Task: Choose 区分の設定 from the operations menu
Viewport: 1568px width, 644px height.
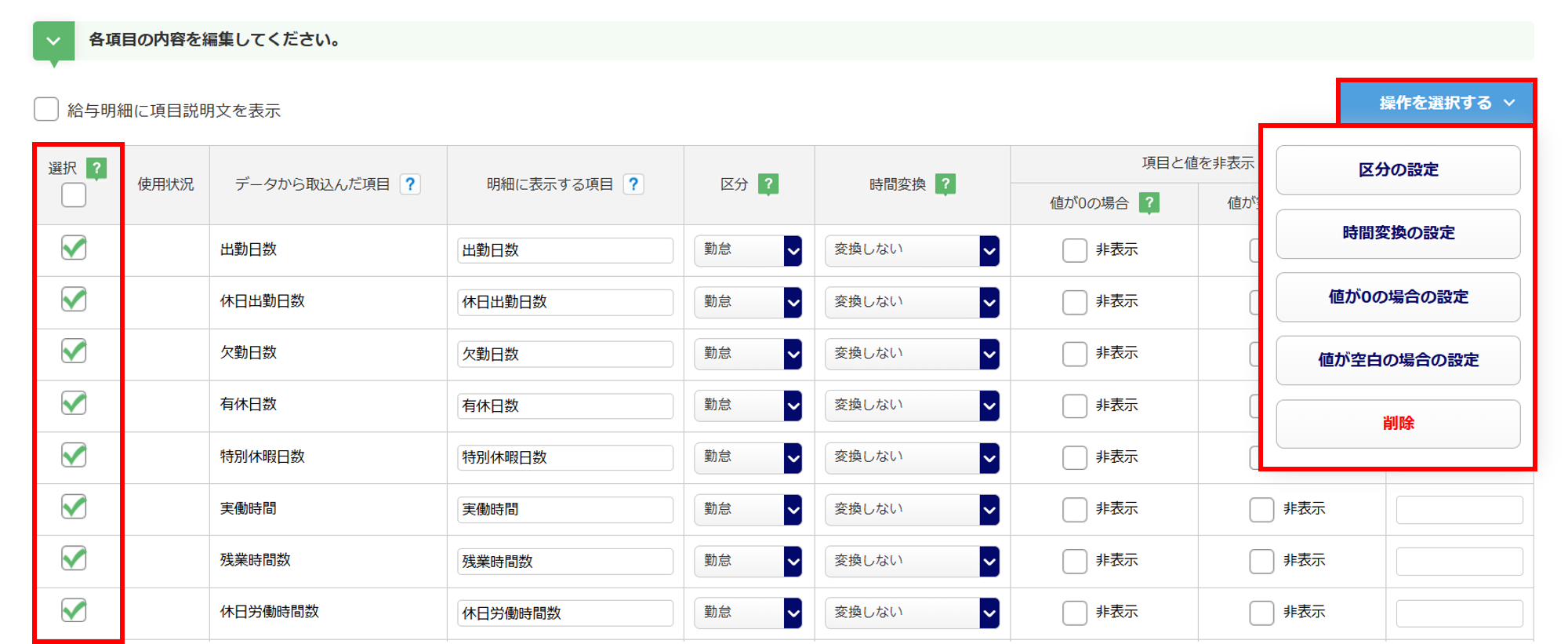Action: pos(1398,169)
